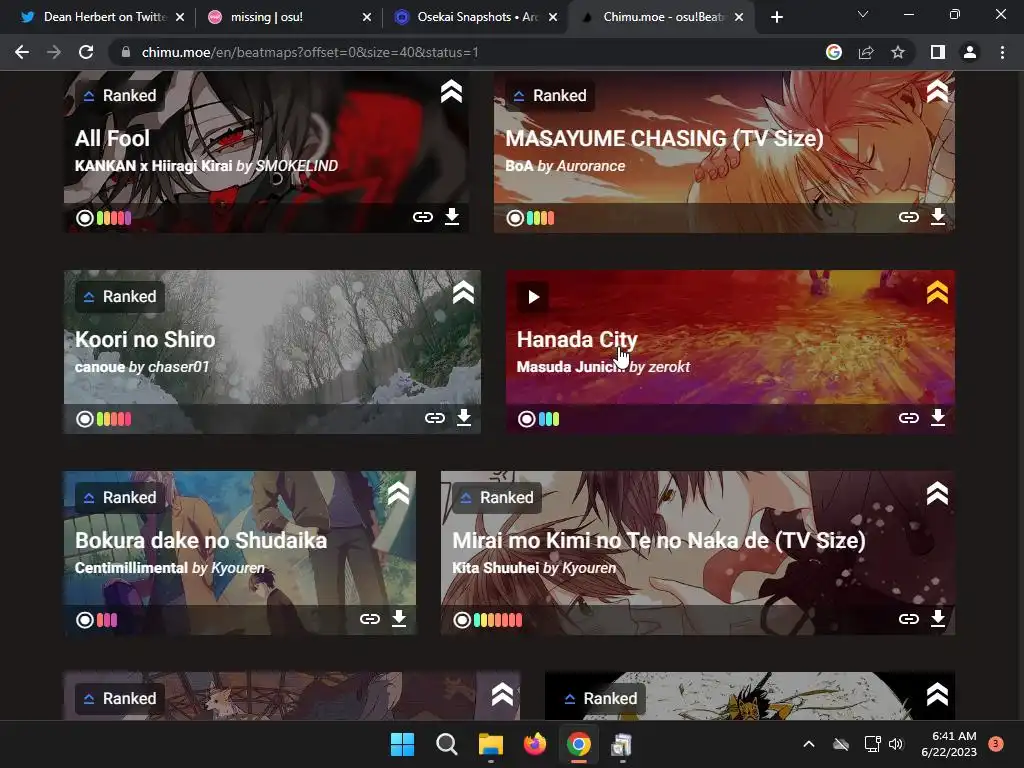Copy link for MASAYUME CHASING beatmap
This screenshot has width=1024, height=768.
pyautogui.click(x=908, y=217)
